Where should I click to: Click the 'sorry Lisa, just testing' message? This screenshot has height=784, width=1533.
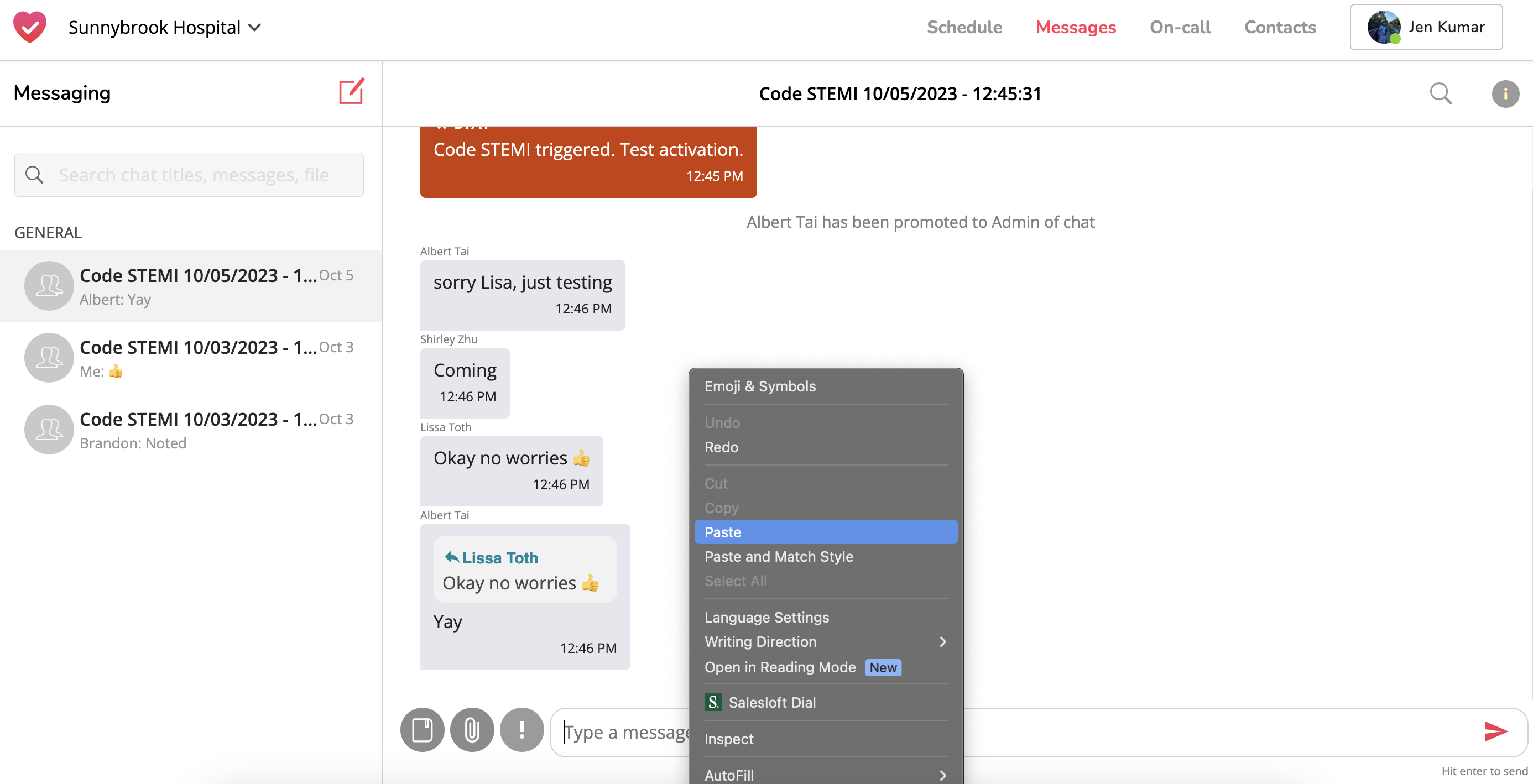coord(523,295)
